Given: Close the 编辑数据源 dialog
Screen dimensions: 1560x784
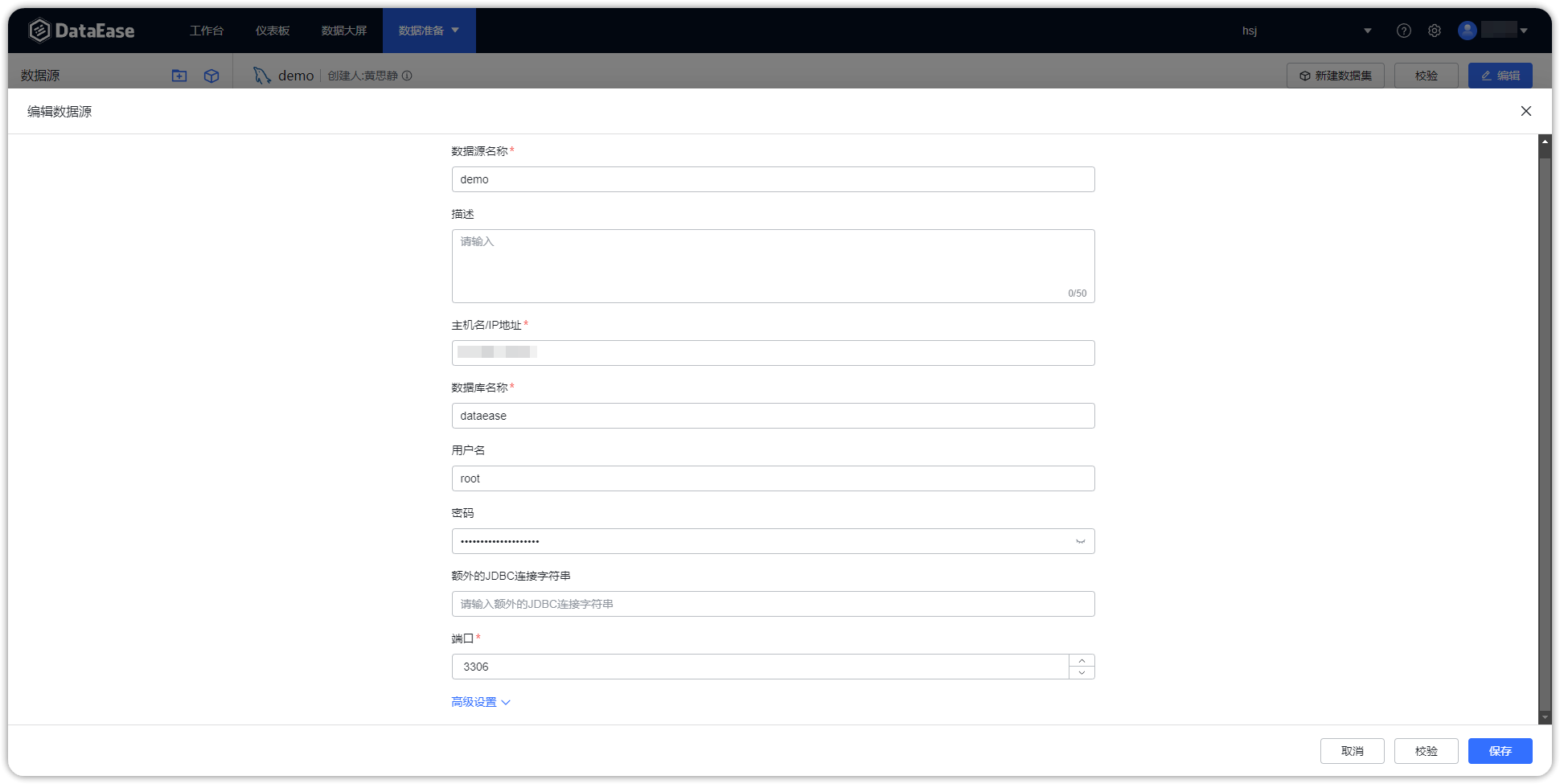Looking at the screenshot, I should [x=1525, y=111].
